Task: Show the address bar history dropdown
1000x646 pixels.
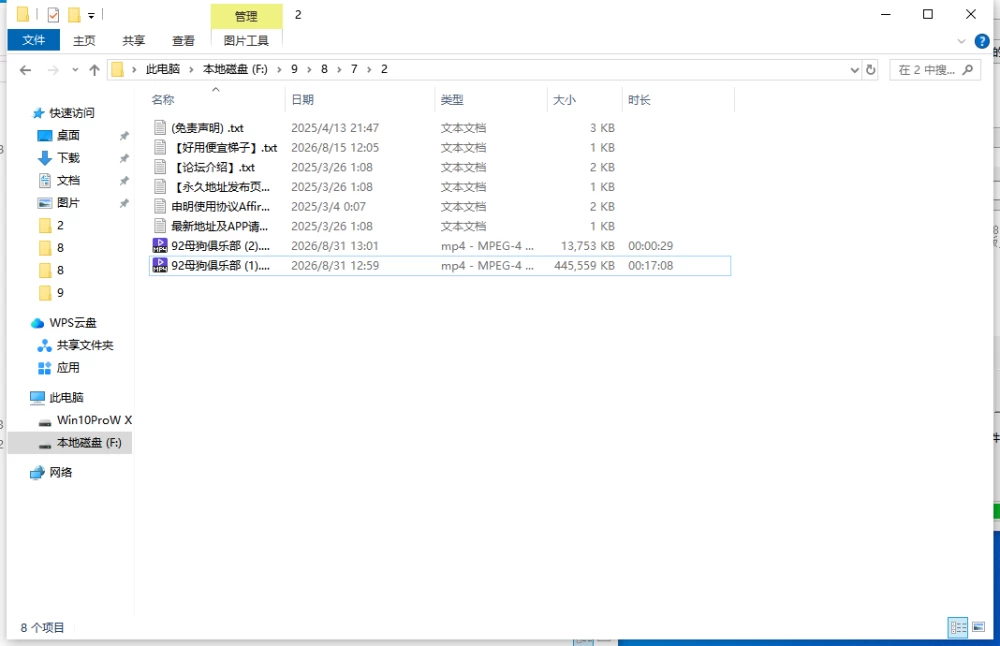Action: coord(855,70)
